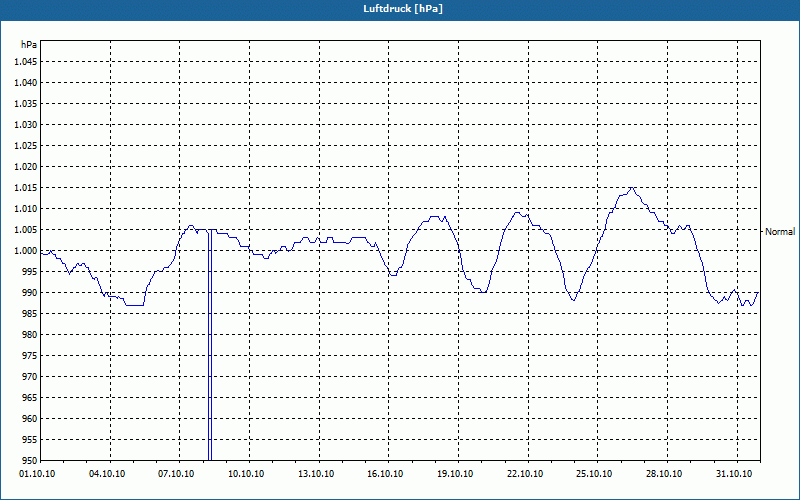Viewport: 800px width, 500px height.
Task: Click the 22.10.10 date label
Action: [x=525, y=474]
